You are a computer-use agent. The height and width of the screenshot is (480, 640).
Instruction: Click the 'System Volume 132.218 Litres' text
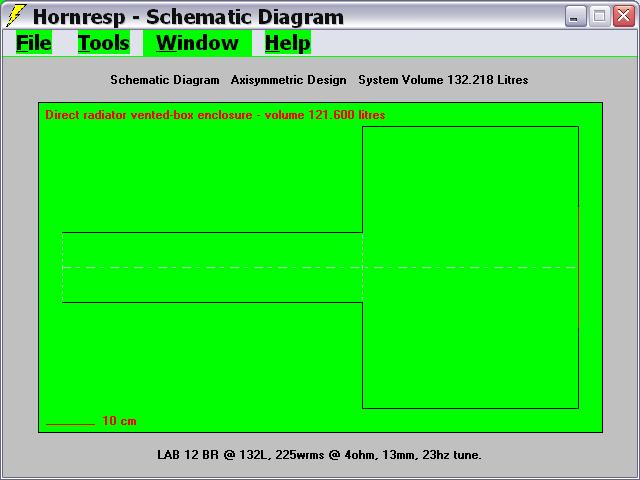443,80
